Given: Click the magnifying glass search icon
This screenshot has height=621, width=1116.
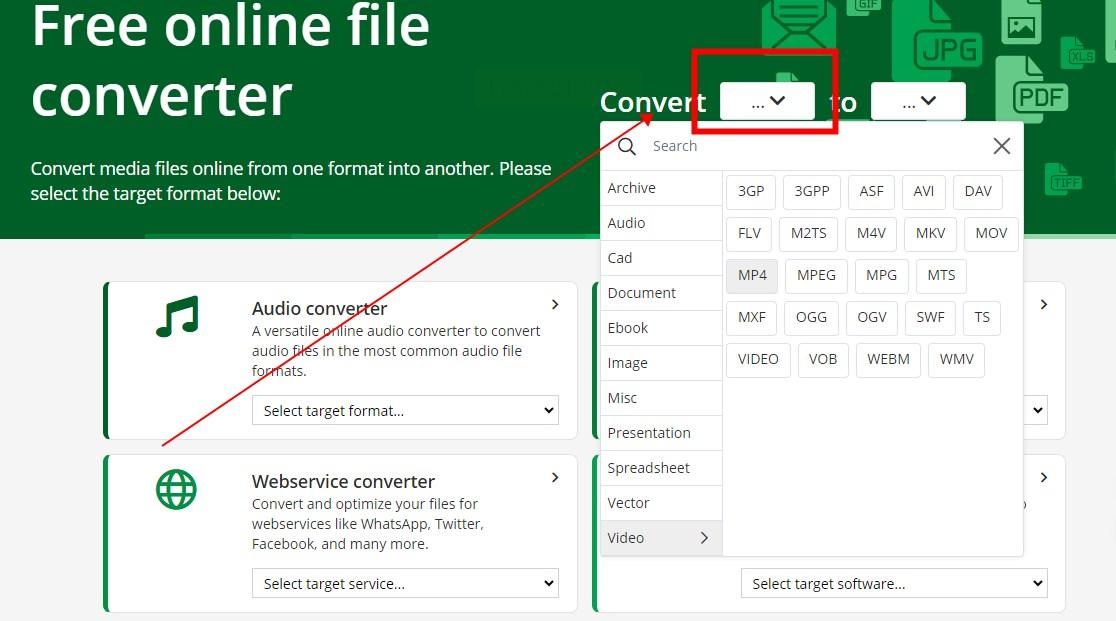Looking at the screenshot, I should pos(627,146).
